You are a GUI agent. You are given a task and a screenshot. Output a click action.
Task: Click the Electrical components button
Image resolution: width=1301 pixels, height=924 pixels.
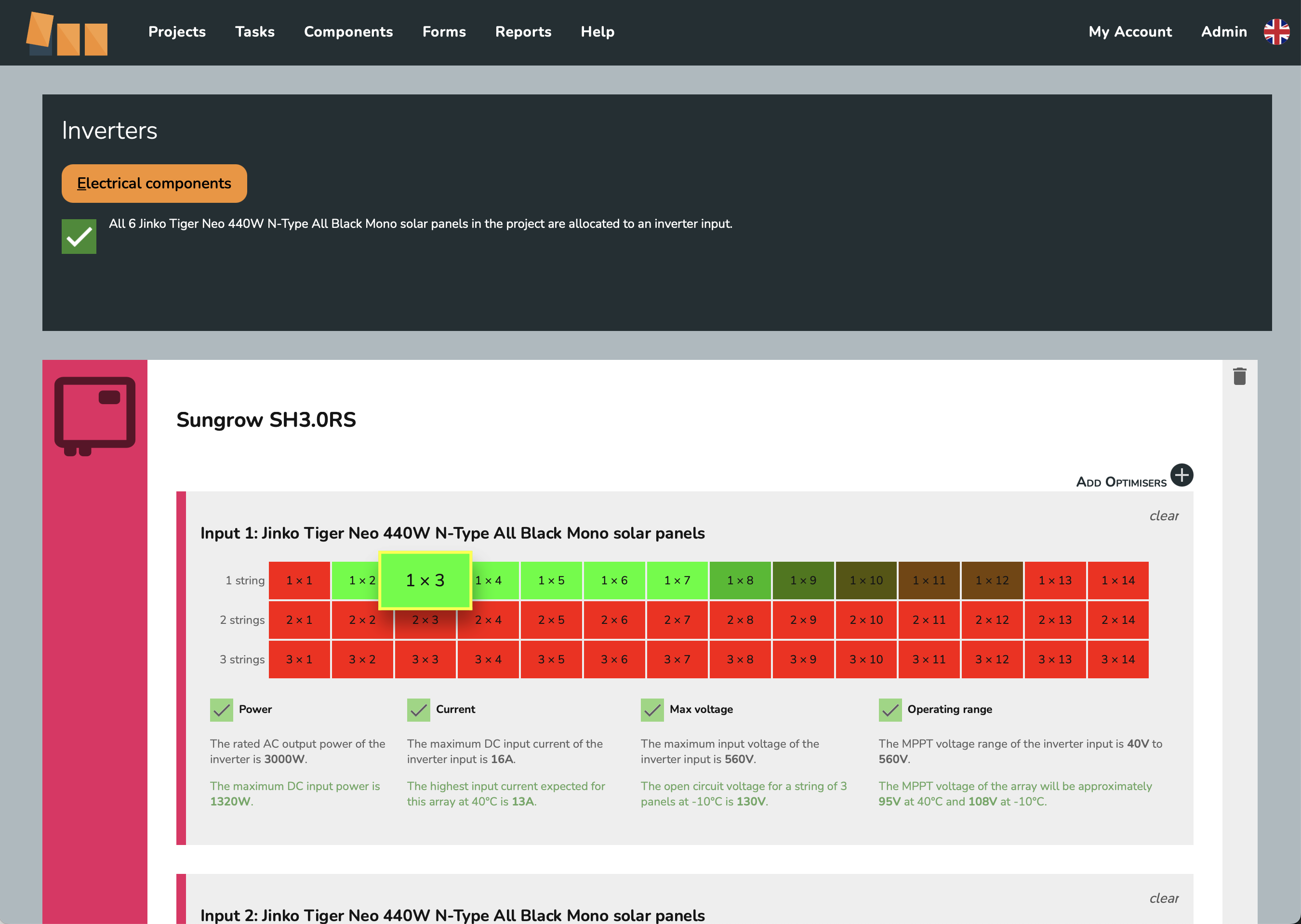point(154,183)
